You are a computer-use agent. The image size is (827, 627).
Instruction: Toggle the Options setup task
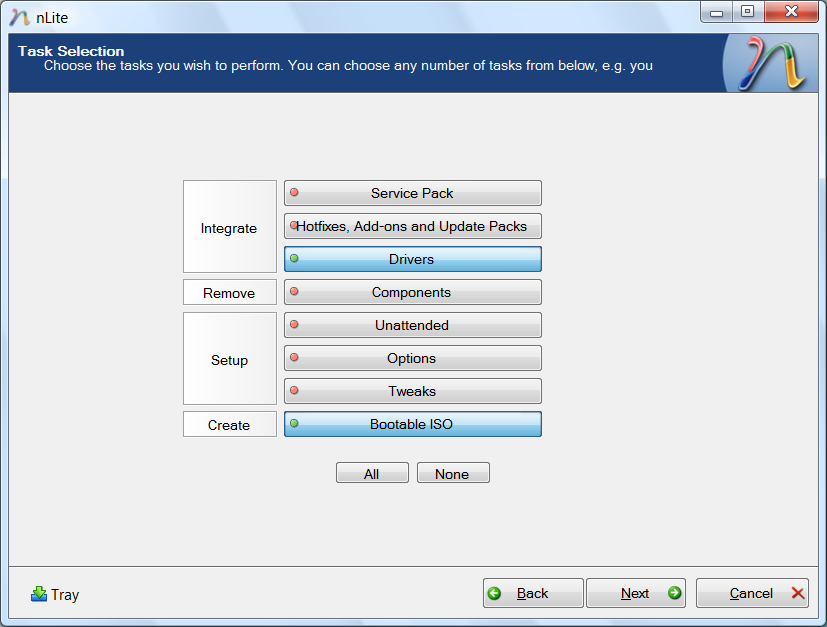coord(412,358)
